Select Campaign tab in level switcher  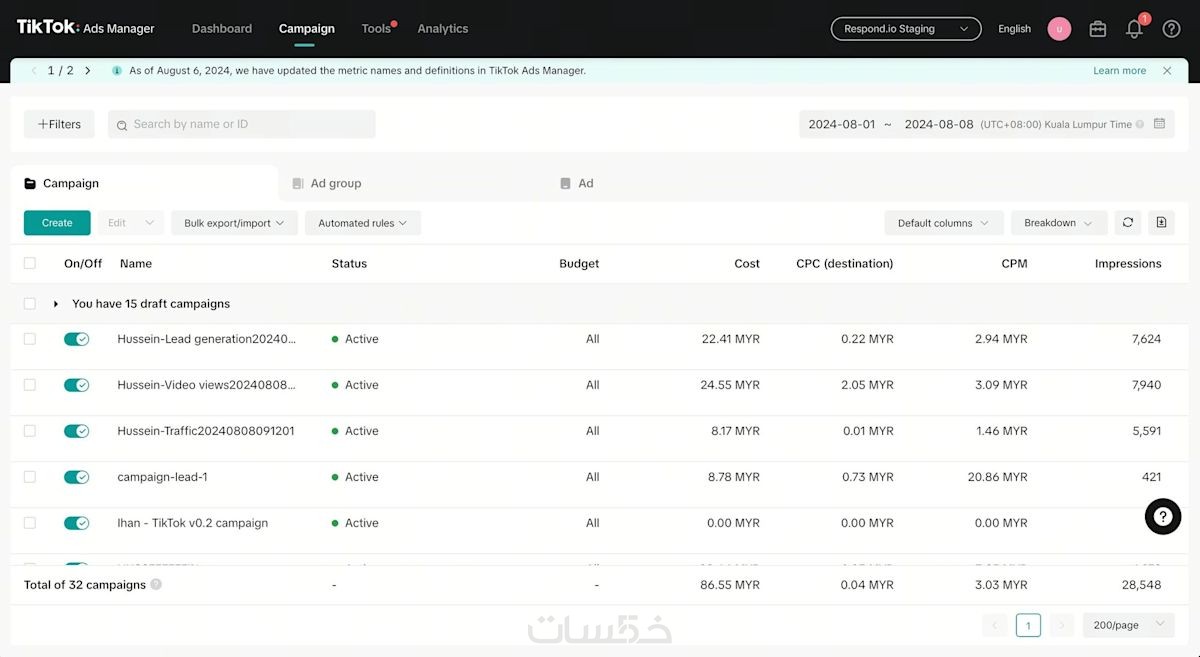(144, 184)
